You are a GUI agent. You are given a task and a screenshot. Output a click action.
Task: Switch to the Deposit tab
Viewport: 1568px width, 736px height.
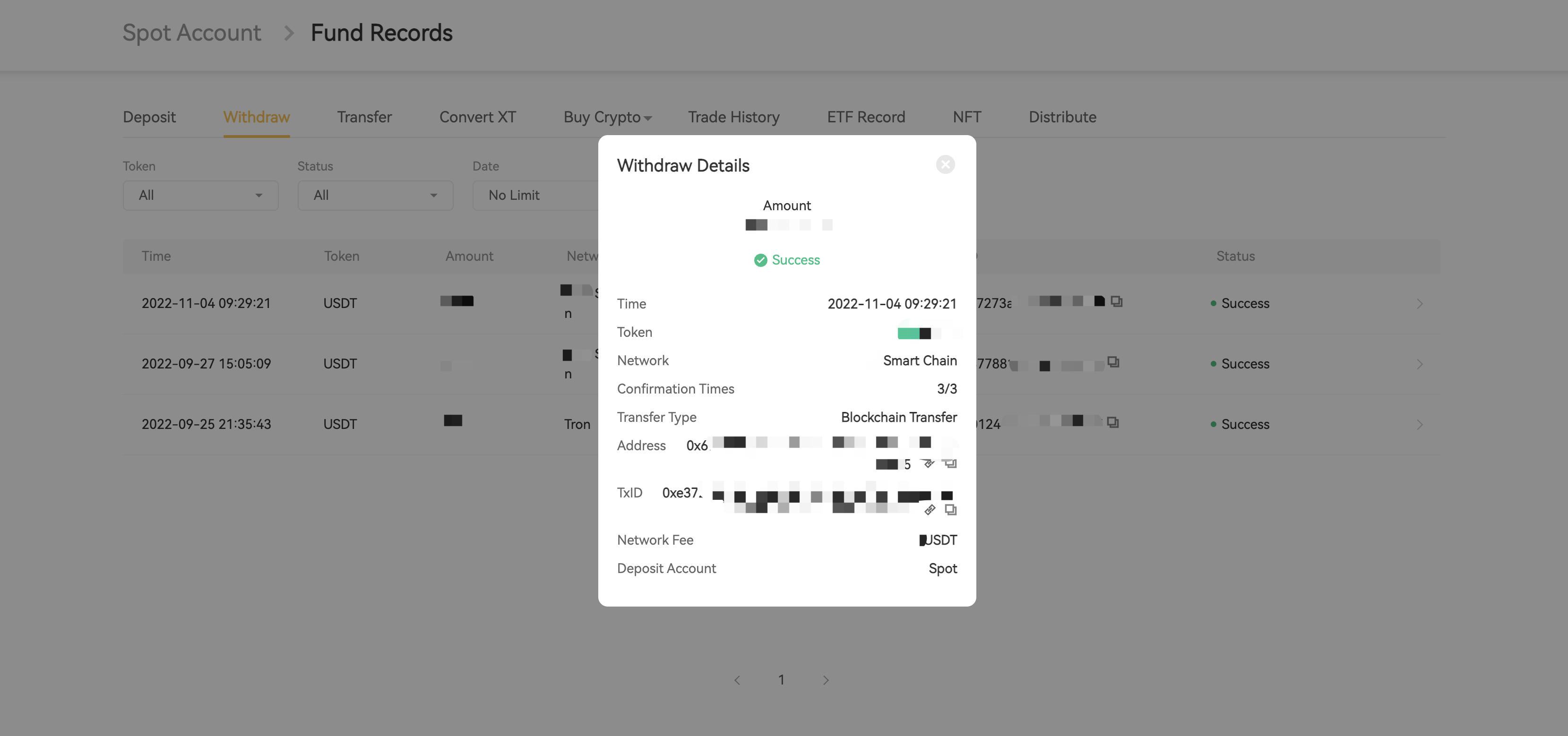point(149,117)
